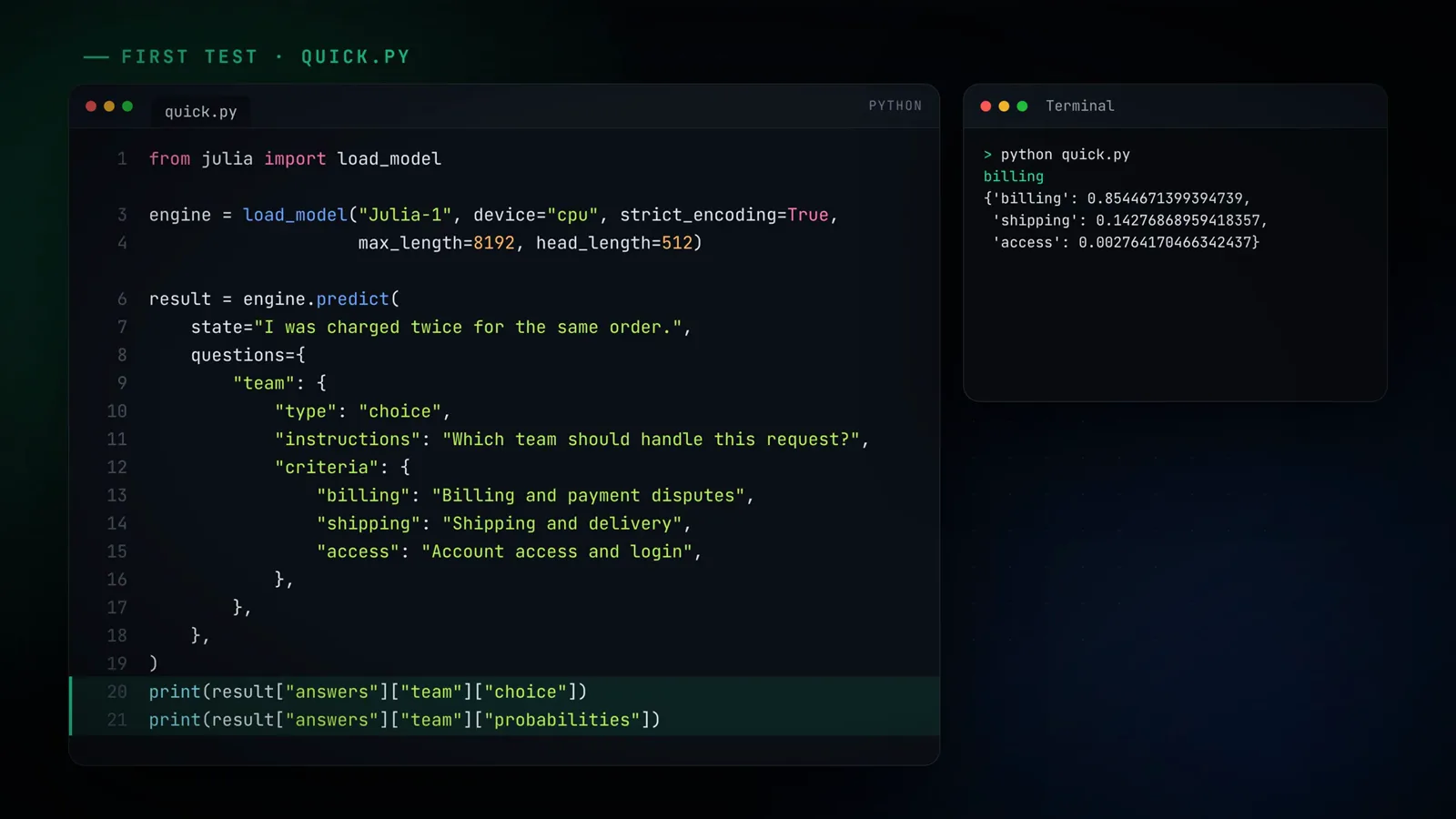1456x819 pixels.
Task: Click the red close dot in the Terminal window
Action: tap(986, 106)
